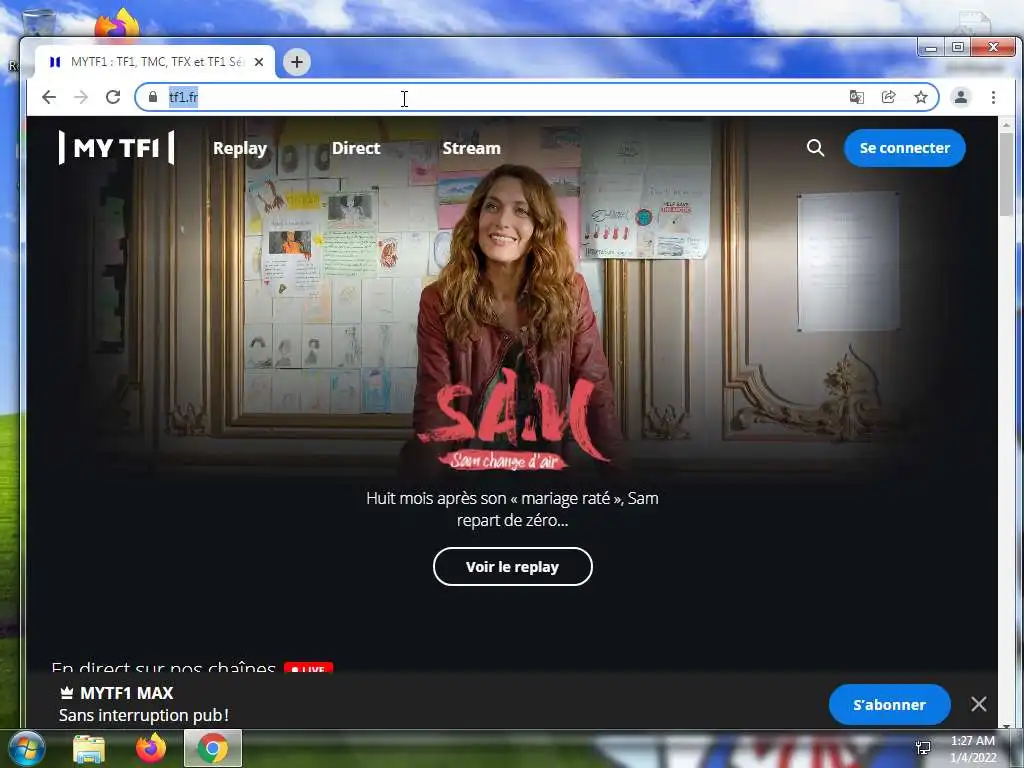The width and height of the screenshot is (1024, 768).
Task: Open Firefox from the taskbar
Action: pos(151,748)
